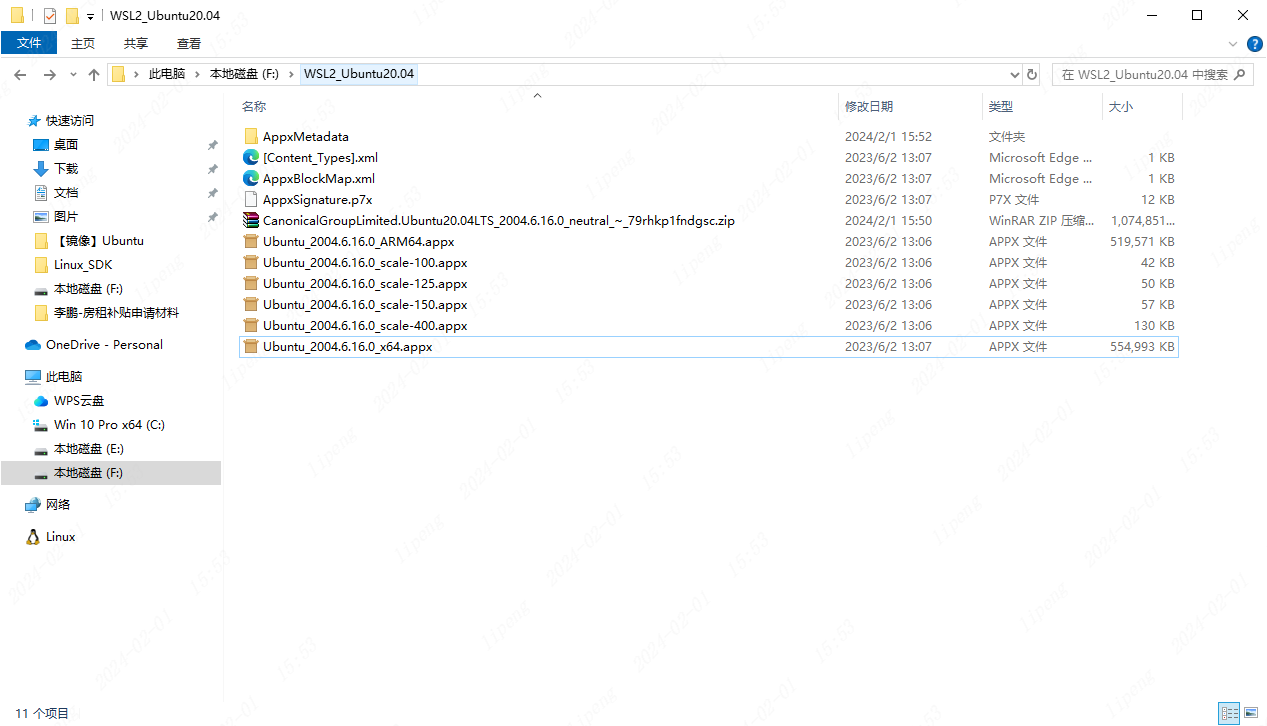The width and height of the screenshot is (1267, 726).
Task: Open the recent locations dropdown
Action: pos(73,75)
